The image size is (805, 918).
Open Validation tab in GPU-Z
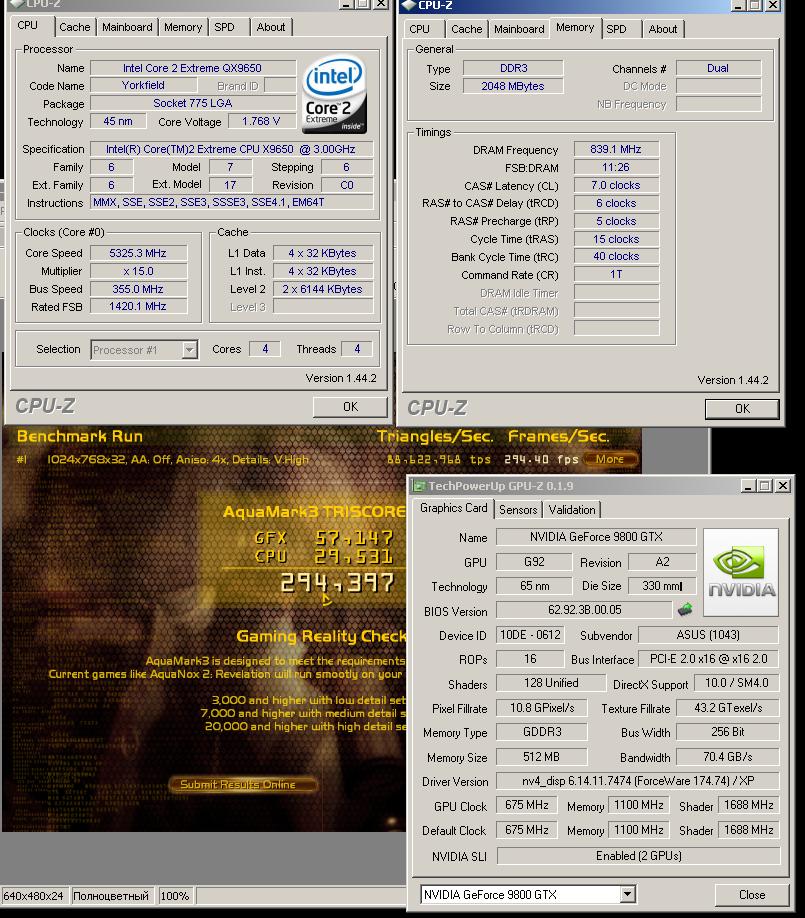571,509
